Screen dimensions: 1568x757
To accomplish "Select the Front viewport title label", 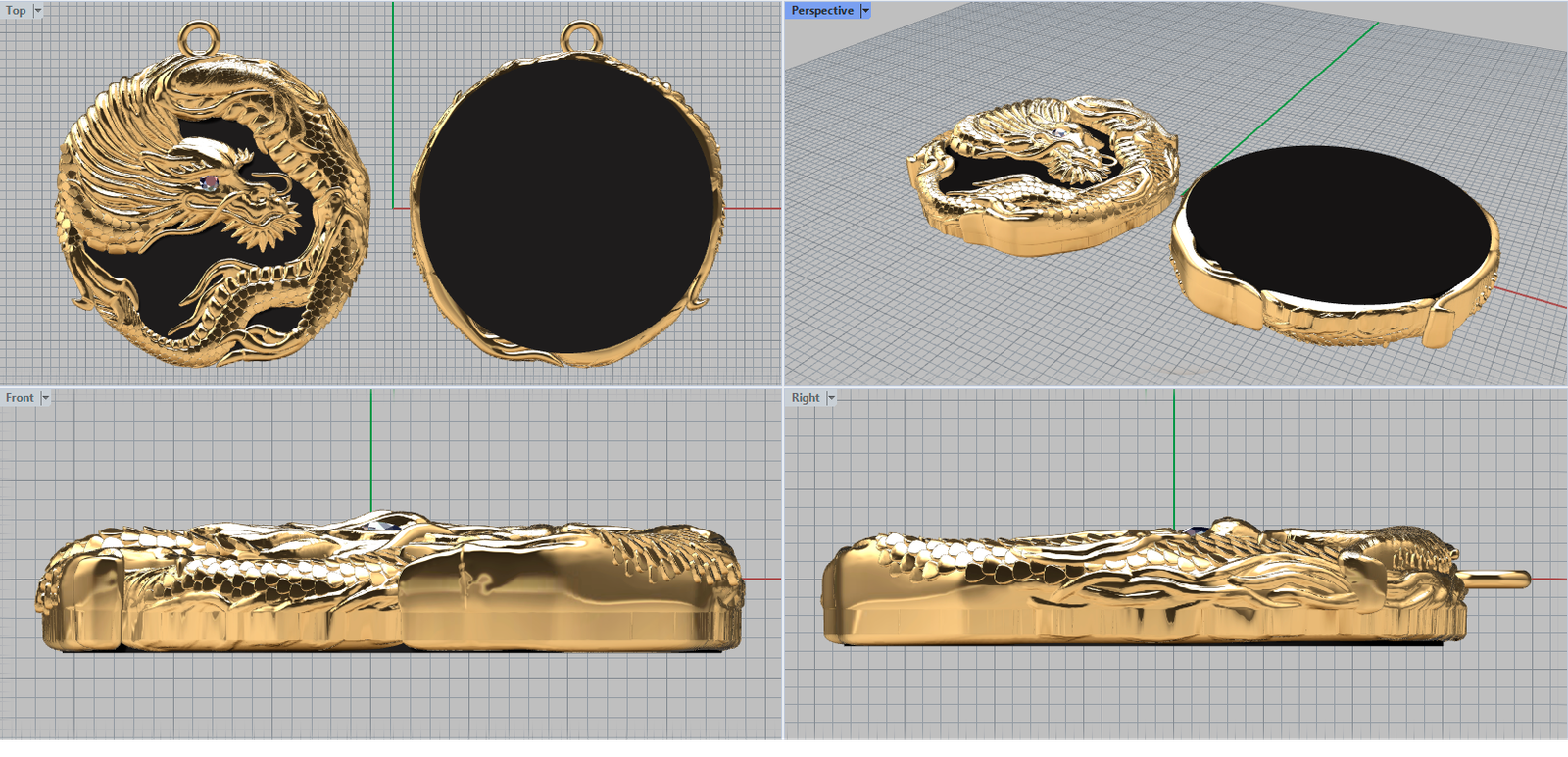I will point(20,398).
